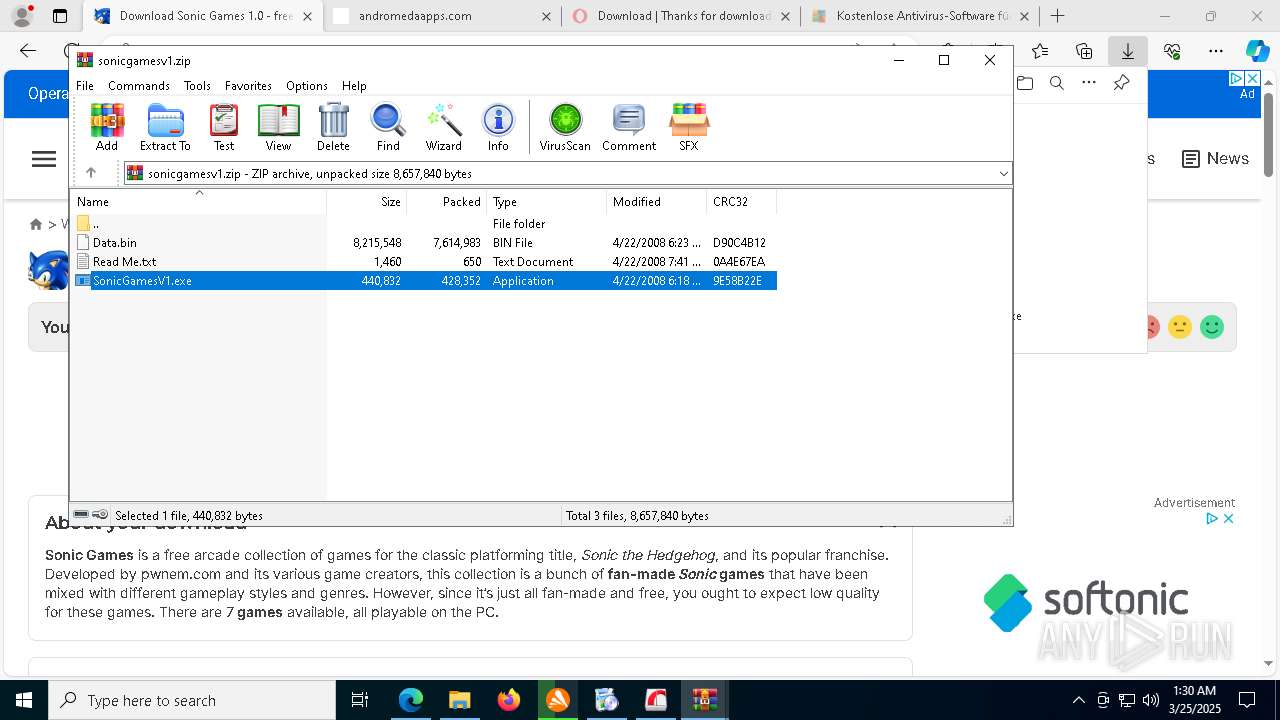
Task: Go to the Softonic home breadcrumb
Action: tap(36, 224)
